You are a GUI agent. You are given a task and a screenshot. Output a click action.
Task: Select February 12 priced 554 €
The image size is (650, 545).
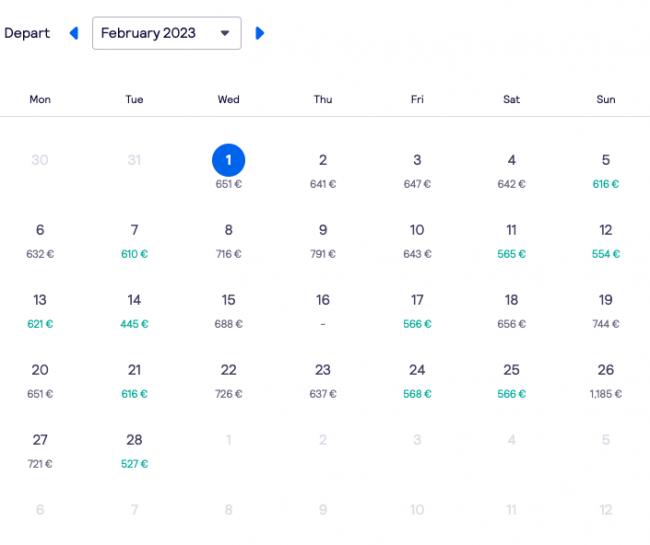point(606,241)
